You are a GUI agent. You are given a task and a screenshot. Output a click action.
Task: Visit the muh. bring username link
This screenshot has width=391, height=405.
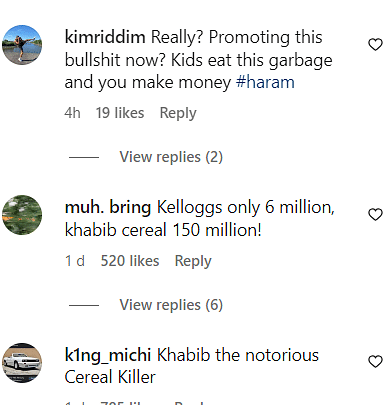point(108,207)
